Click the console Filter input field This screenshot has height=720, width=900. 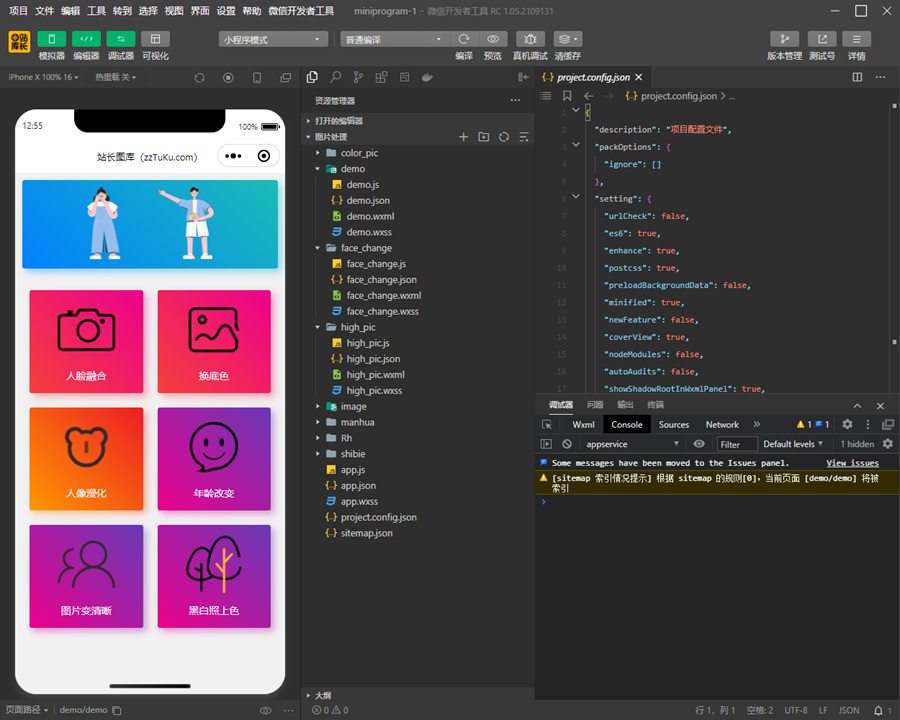(x=736, y=444)
